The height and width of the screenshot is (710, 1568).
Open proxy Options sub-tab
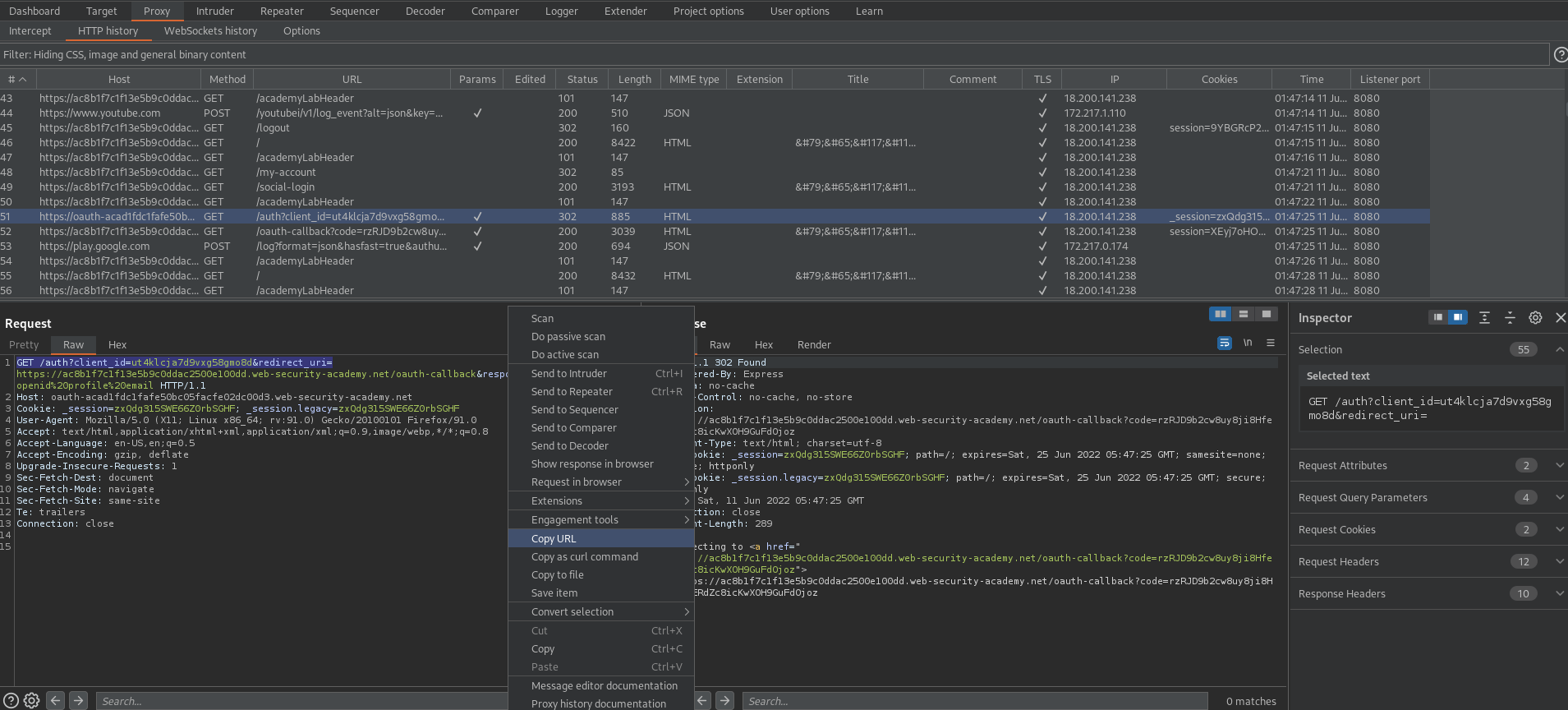click(301, 30)
